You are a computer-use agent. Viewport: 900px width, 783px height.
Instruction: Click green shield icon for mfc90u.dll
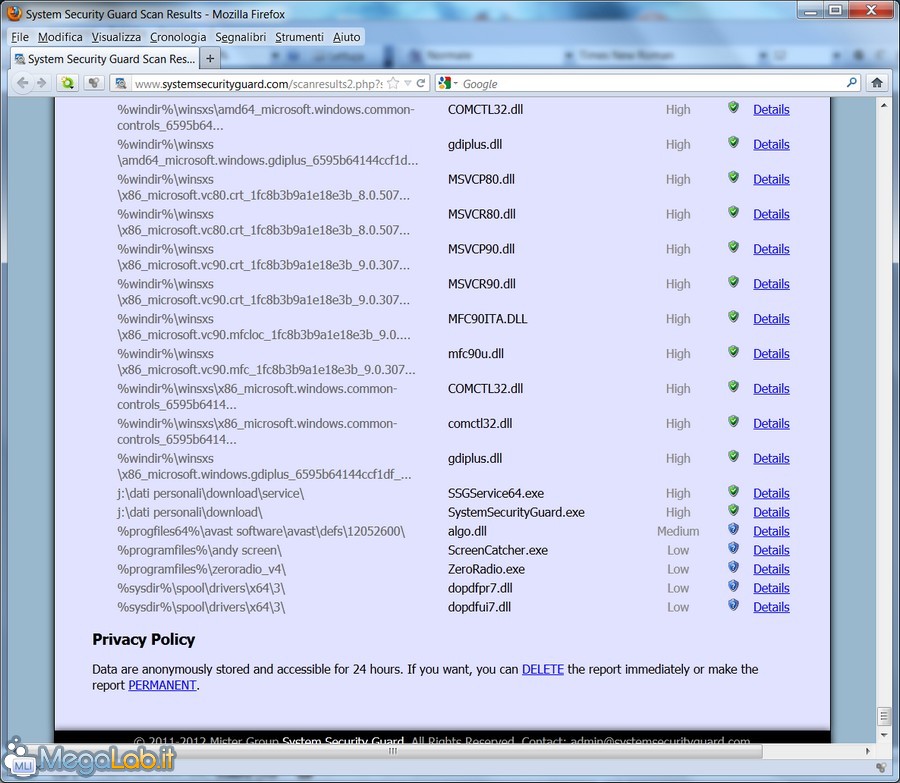[x=733, y=352]
